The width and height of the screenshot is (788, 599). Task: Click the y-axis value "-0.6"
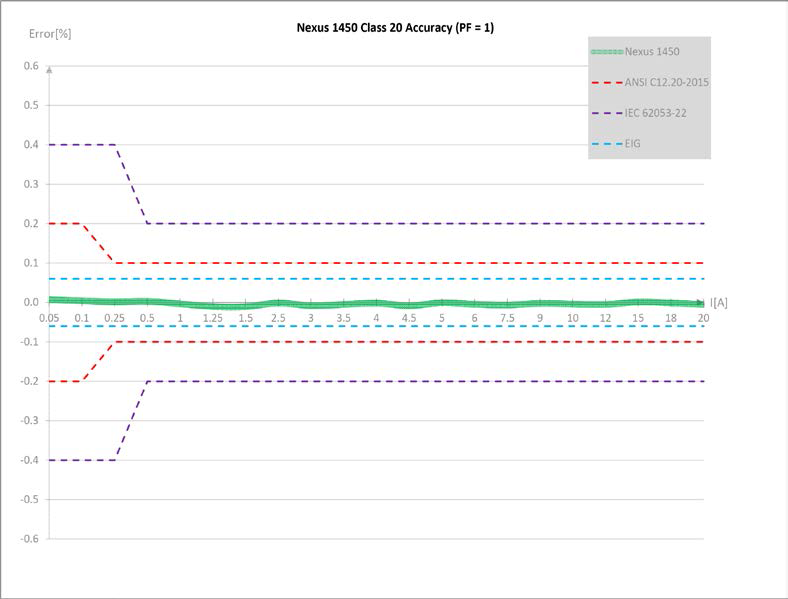[x=30, y=539]
